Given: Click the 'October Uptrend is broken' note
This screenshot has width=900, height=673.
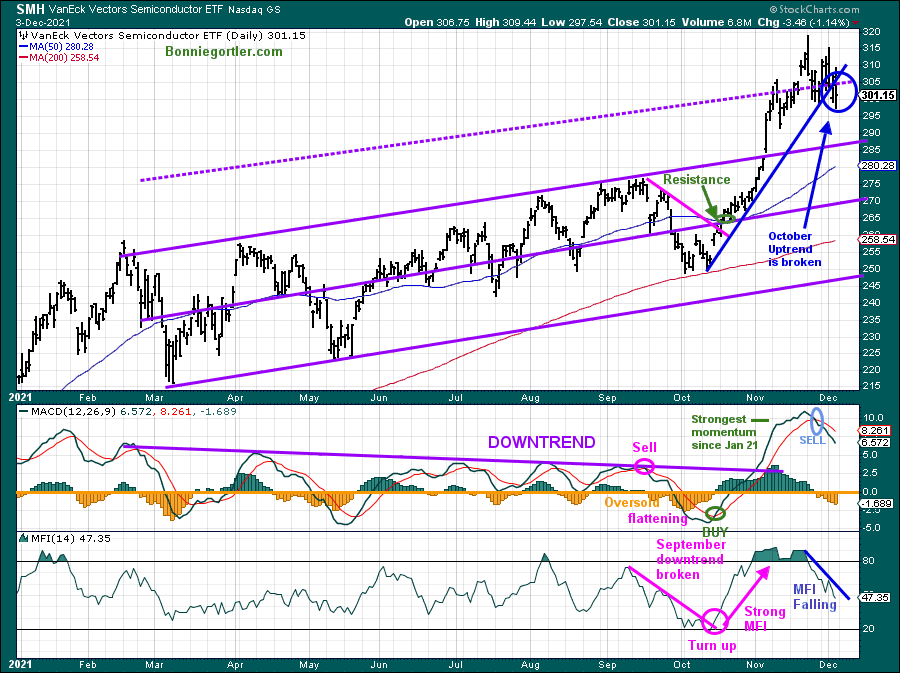Looking at the screenshot, I should pos(794,249).
